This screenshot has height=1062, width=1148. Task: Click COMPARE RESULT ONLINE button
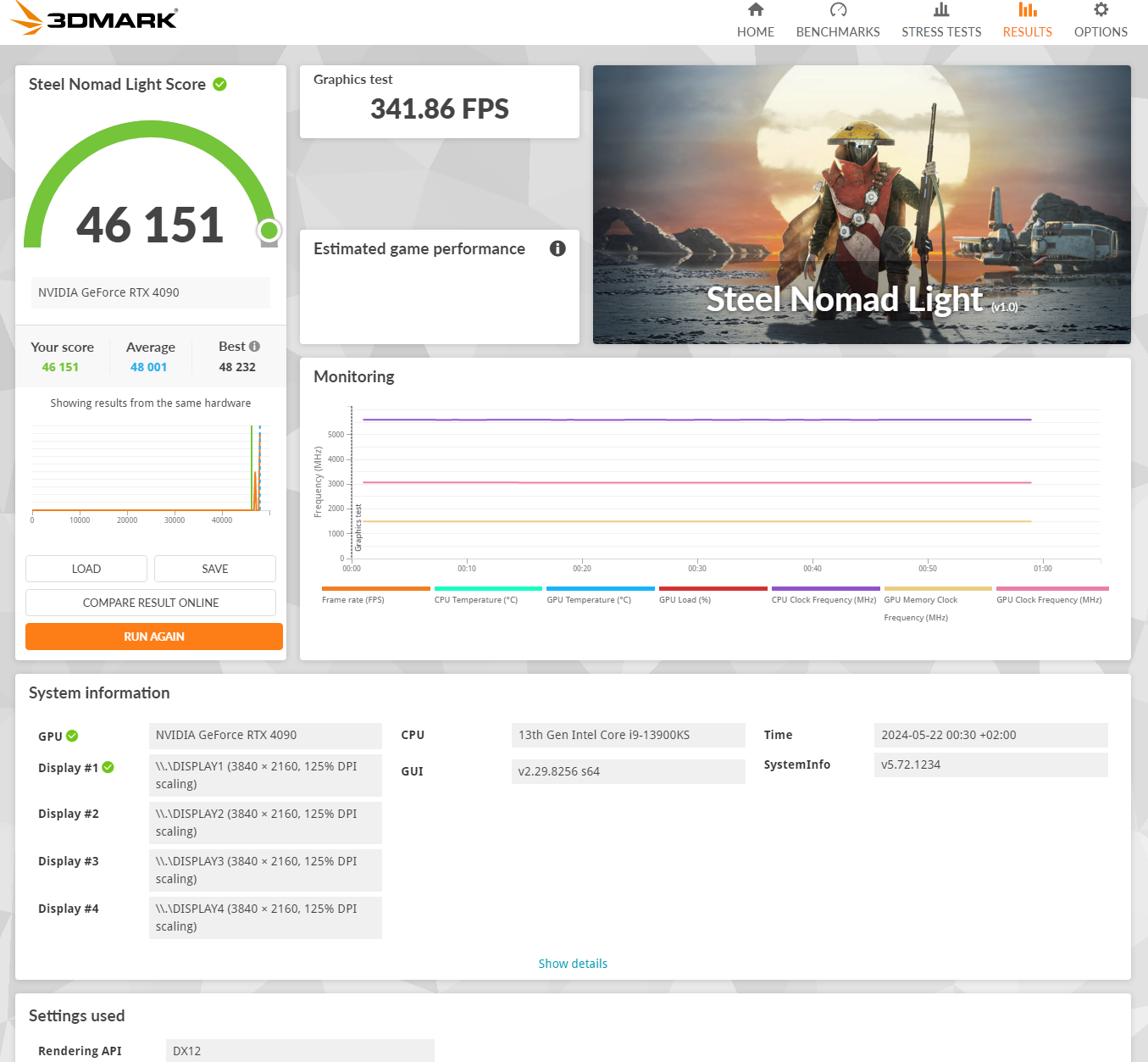tap(151, 603)
